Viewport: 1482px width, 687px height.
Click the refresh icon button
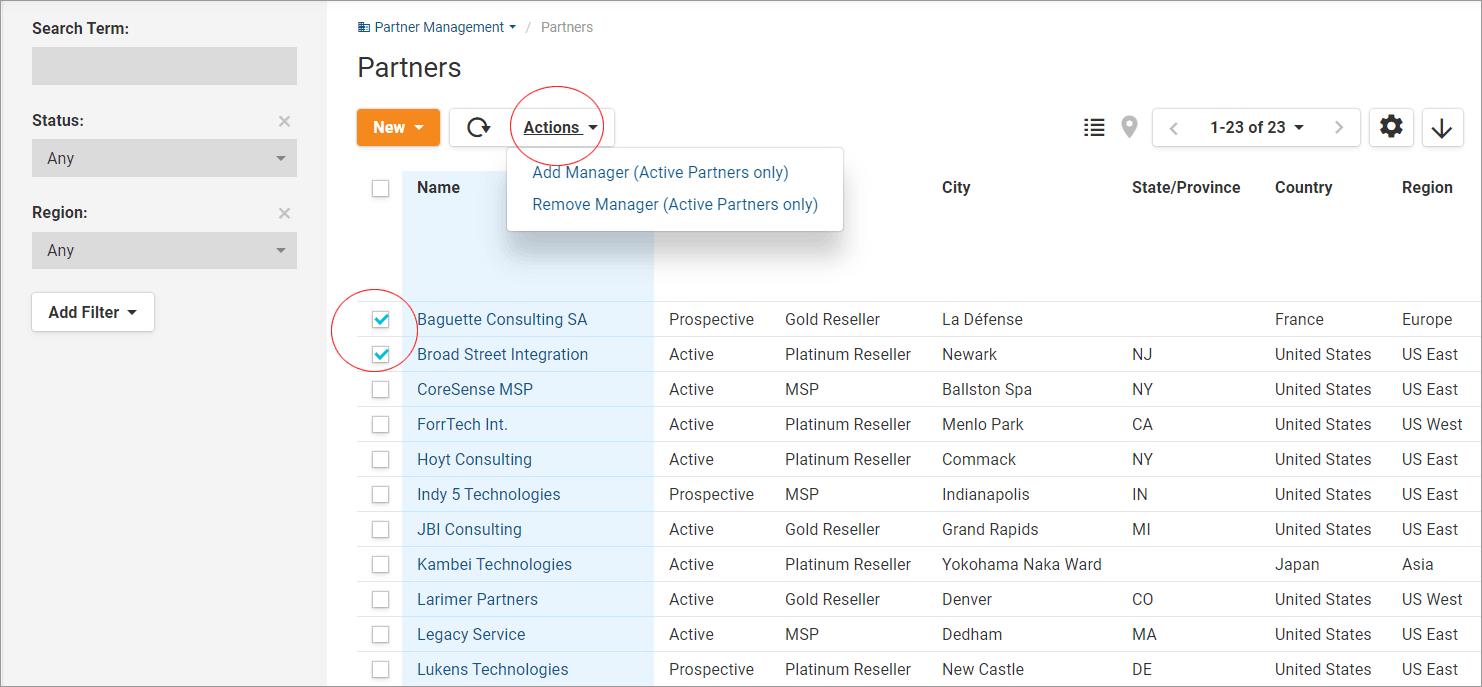479,127
